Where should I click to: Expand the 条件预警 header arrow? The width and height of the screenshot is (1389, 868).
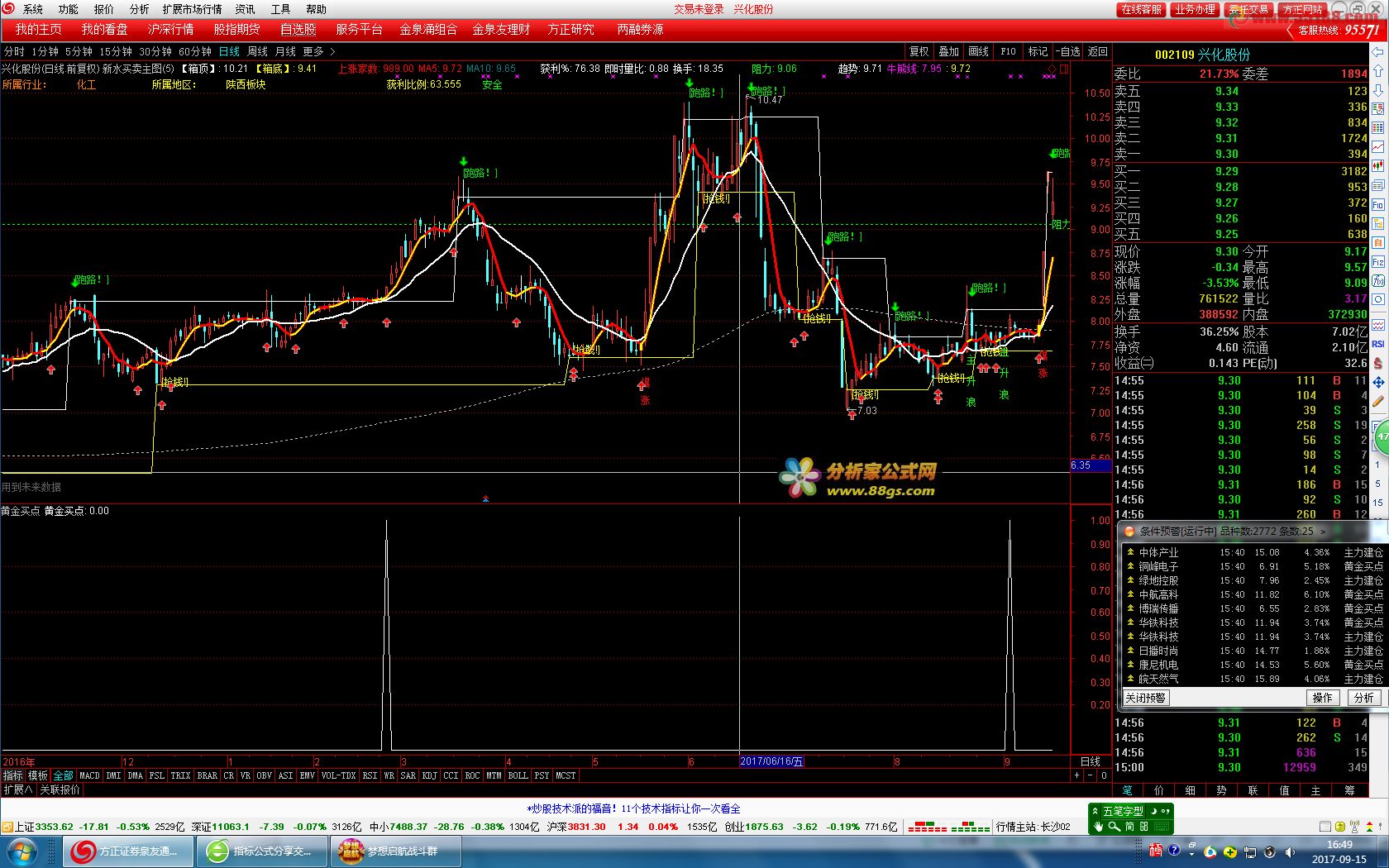pos(1323,532)
